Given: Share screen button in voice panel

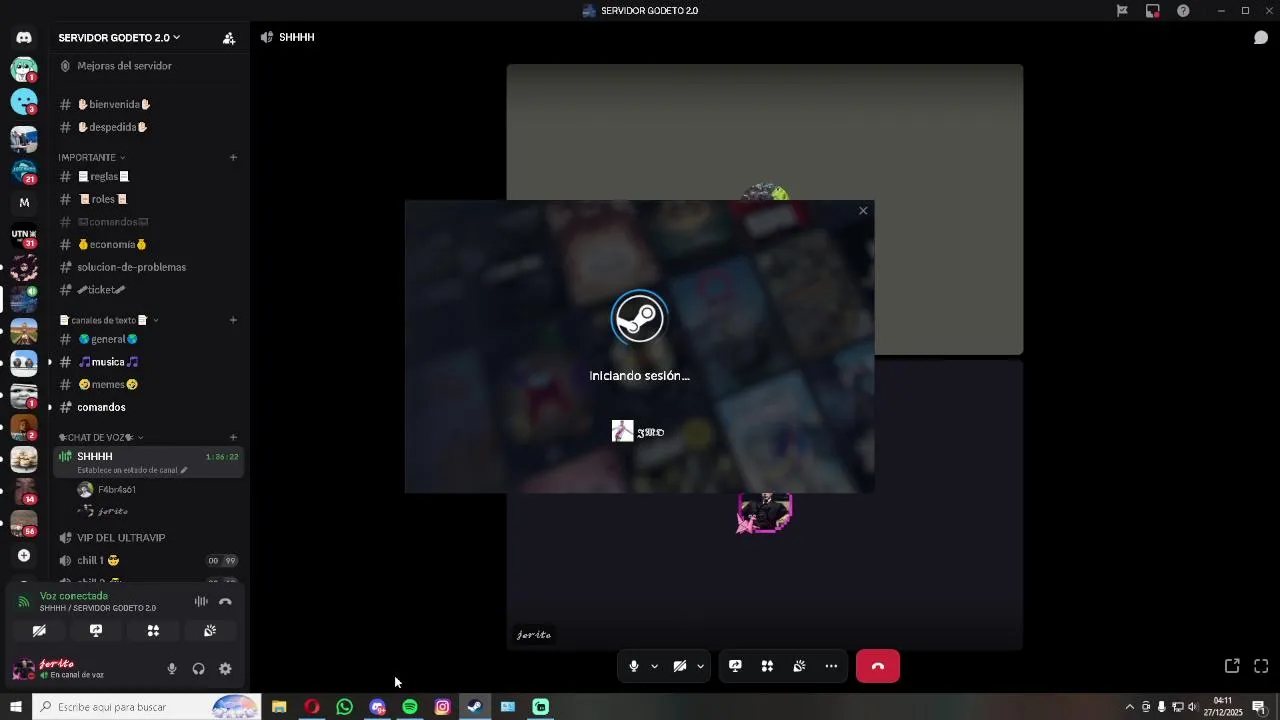Looking at the screenshot, I should coord(96,631).
